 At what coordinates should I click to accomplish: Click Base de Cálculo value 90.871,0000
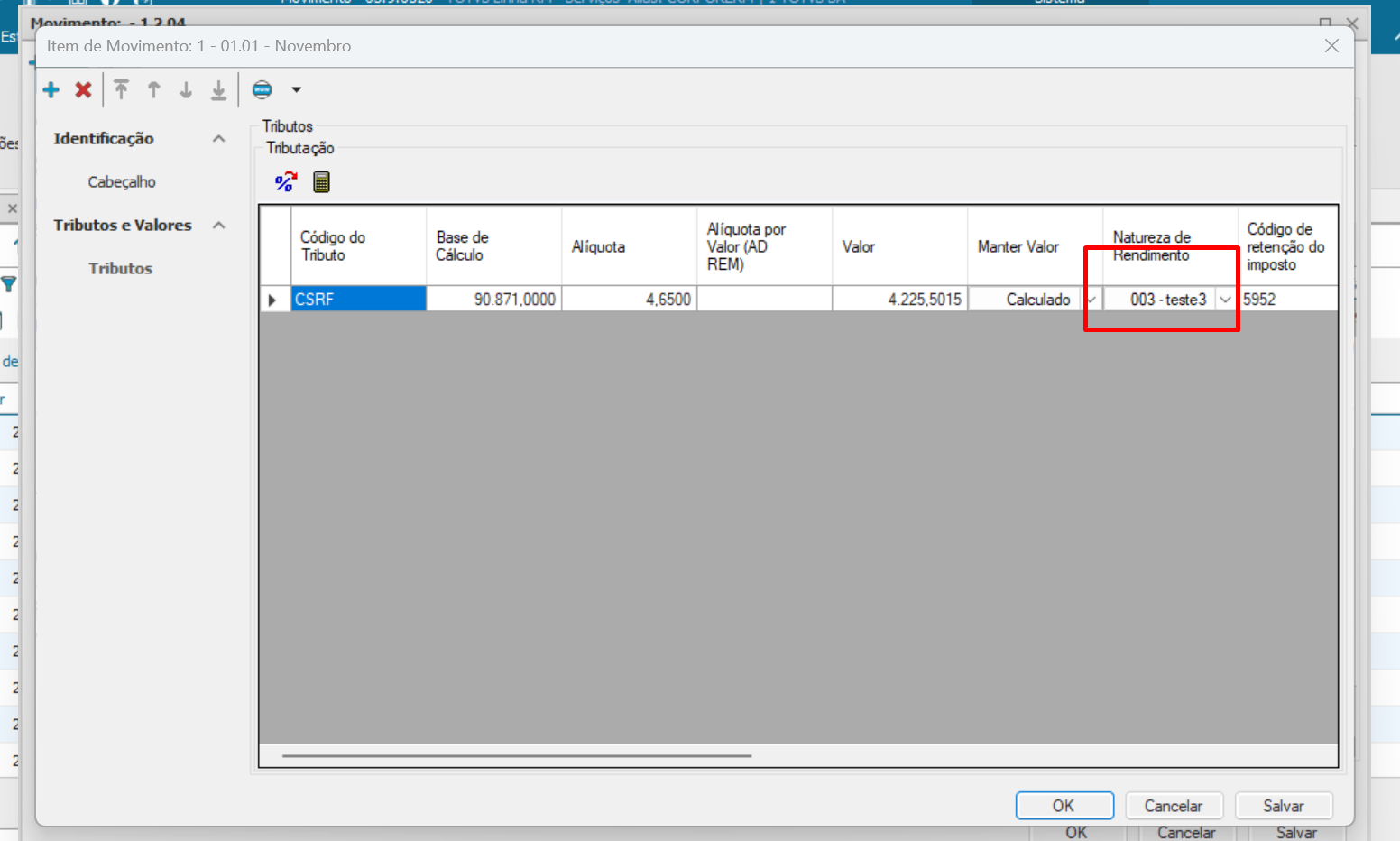[x=494, y=299]
